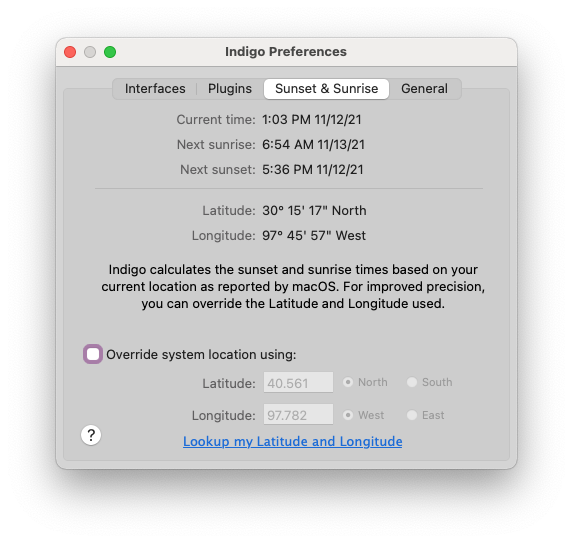
Task: Click the next sunrise value 6:54 AM 11/13/21
Action: [314, 145]
